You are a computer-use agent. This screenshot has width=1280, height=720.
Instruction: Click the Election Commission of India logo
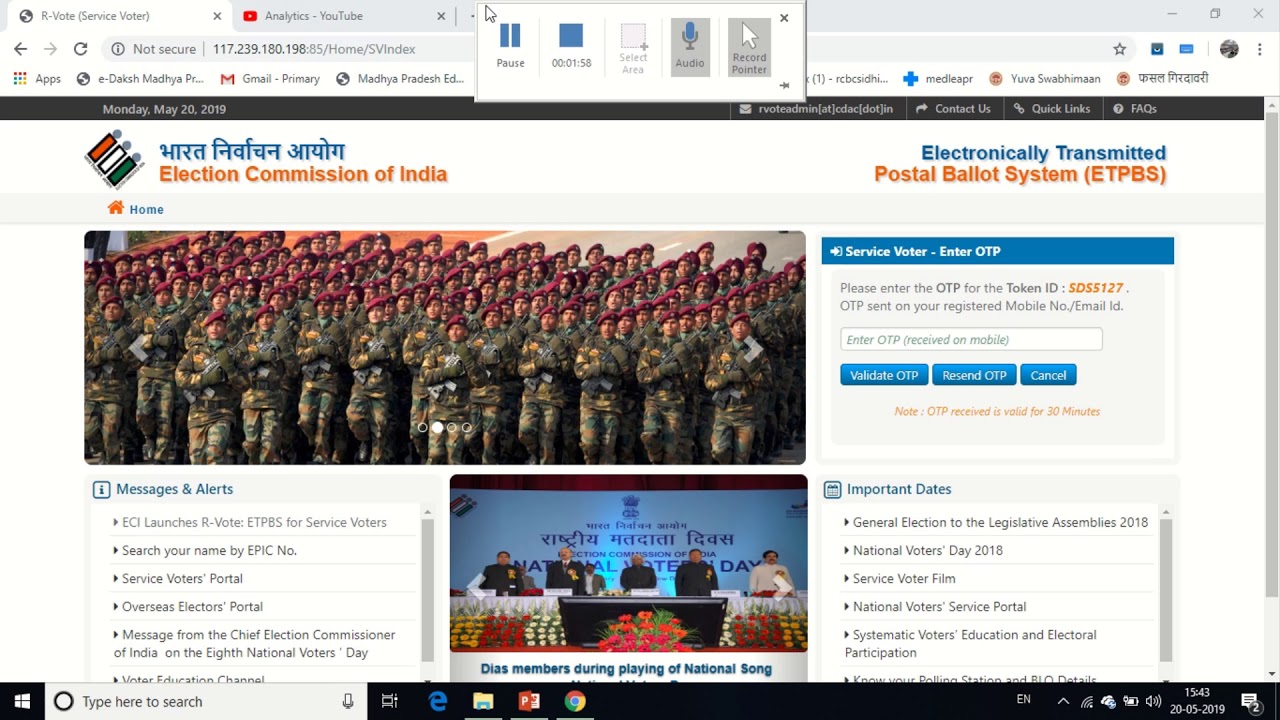point(114,160)
